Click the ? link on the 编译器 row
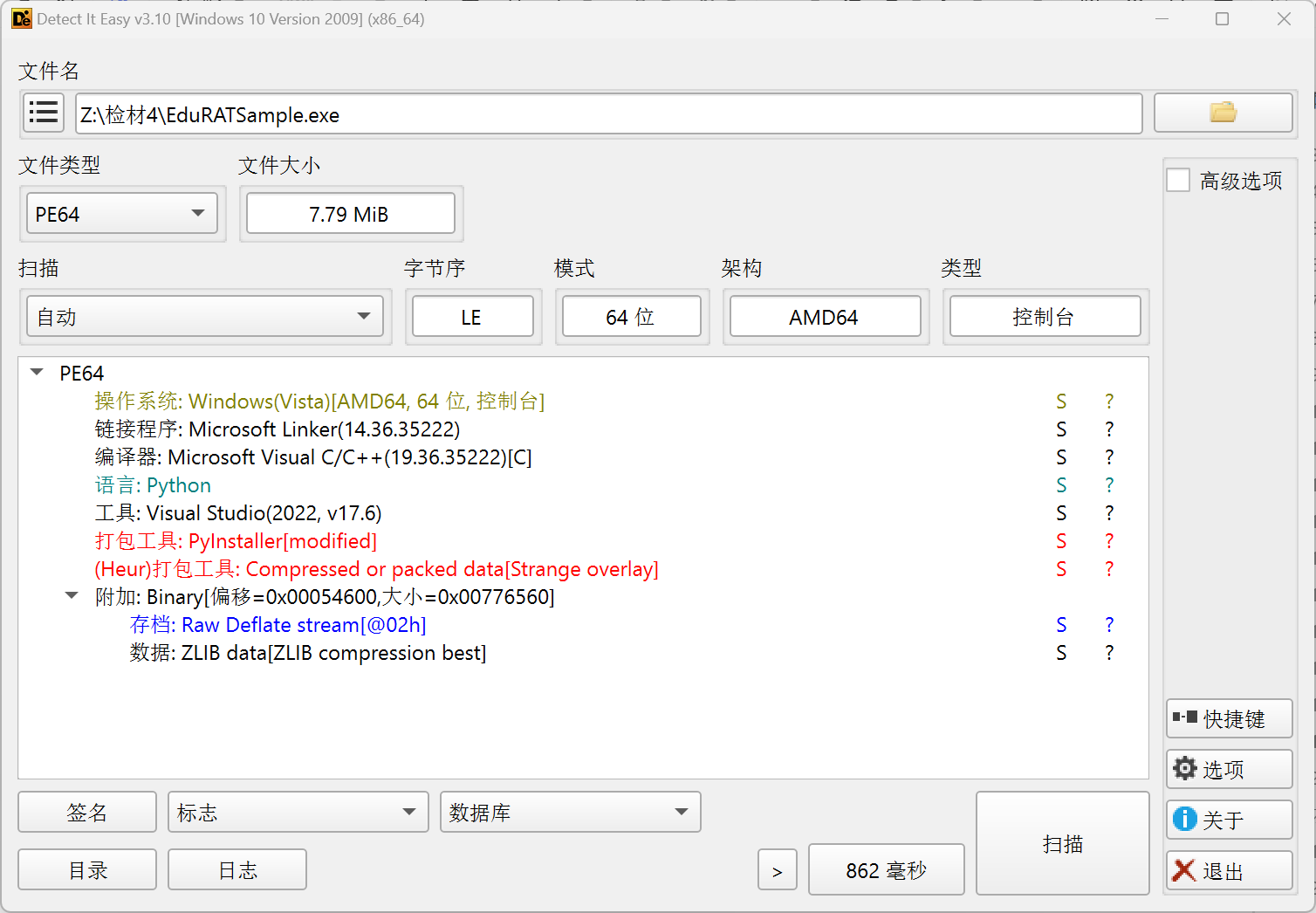The height and width of the screenshot is (913, 1316). 1109,456
